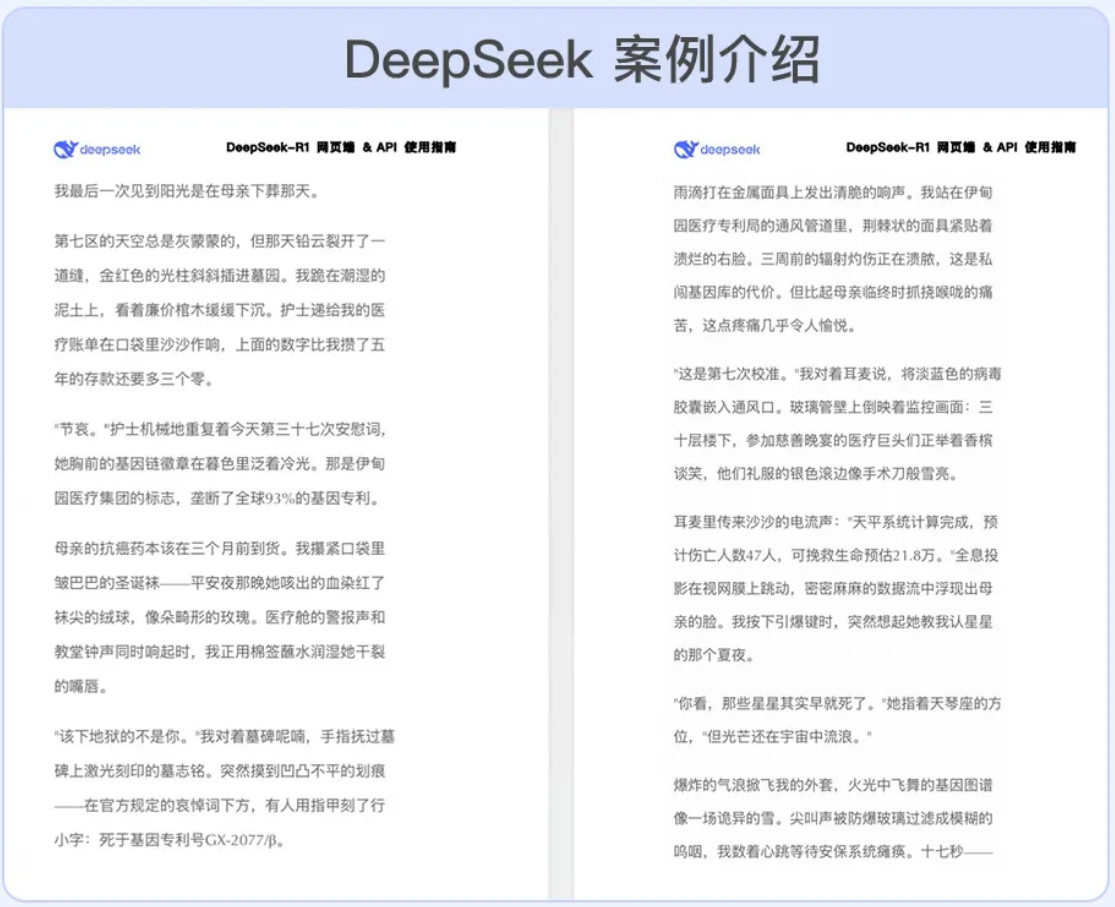Click right page header "DeepSeek-R1 网页端 & API 使用指南"

[x=961, y=147]
